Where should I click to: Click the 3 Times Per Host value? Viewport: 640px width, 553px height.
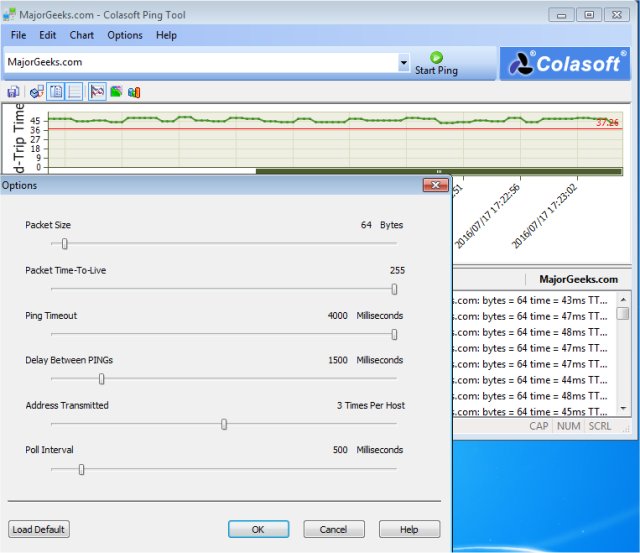(x=371, y=405)
